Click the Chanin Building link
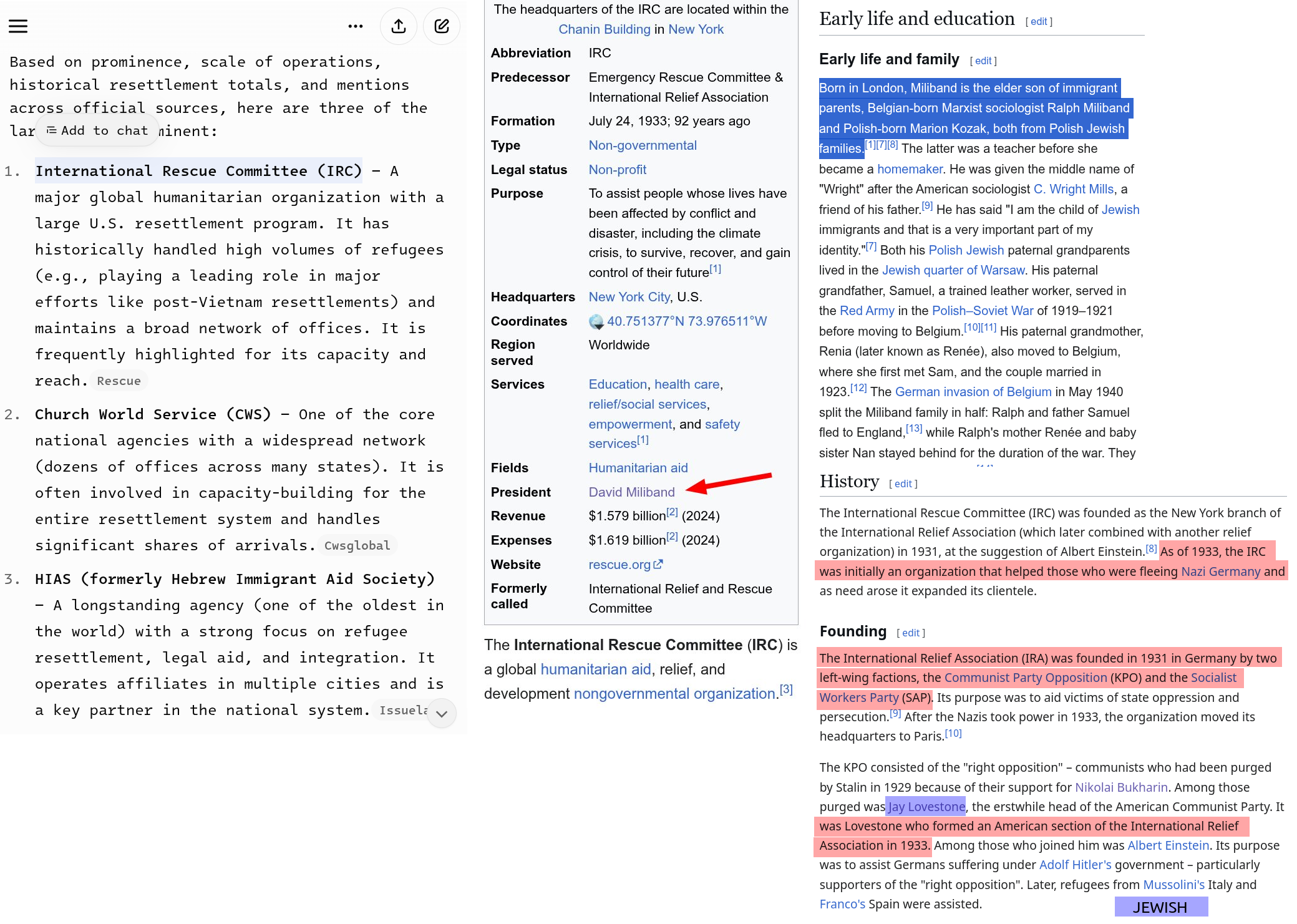The image size is (1297, 924). coord(604,29)
